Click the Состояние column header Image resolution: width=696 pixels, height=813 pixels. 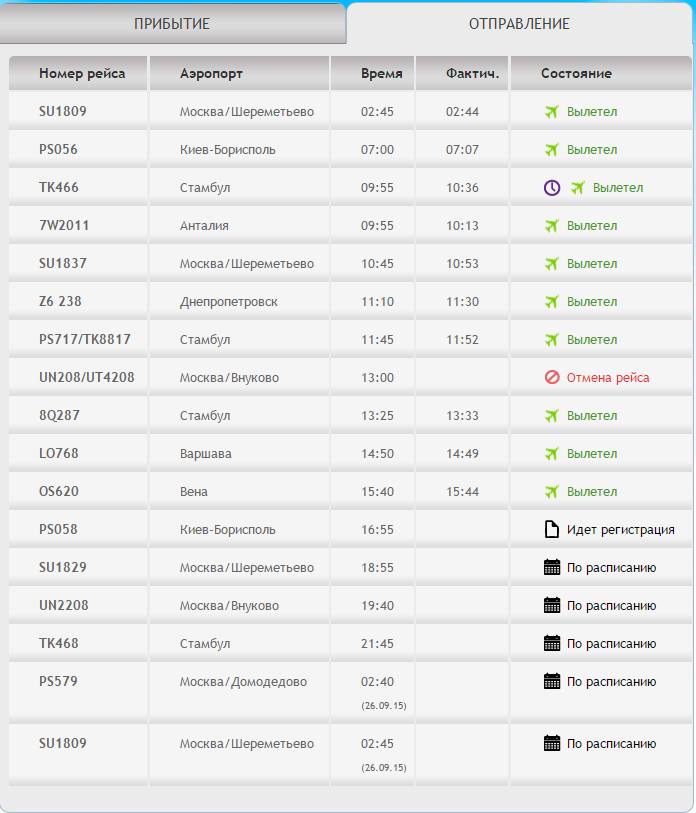pos(576,73)
